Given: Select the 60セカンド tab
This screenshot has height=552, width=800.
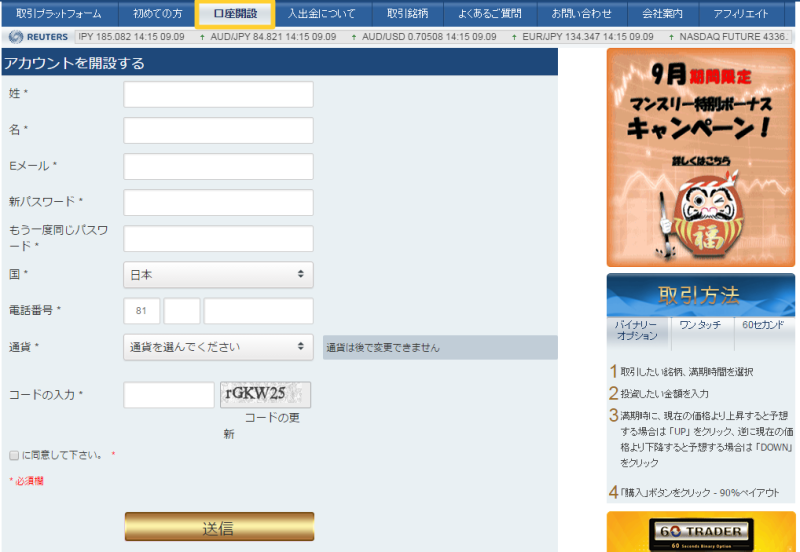Looking at the screenshot, I should click(x=762, y=326).
